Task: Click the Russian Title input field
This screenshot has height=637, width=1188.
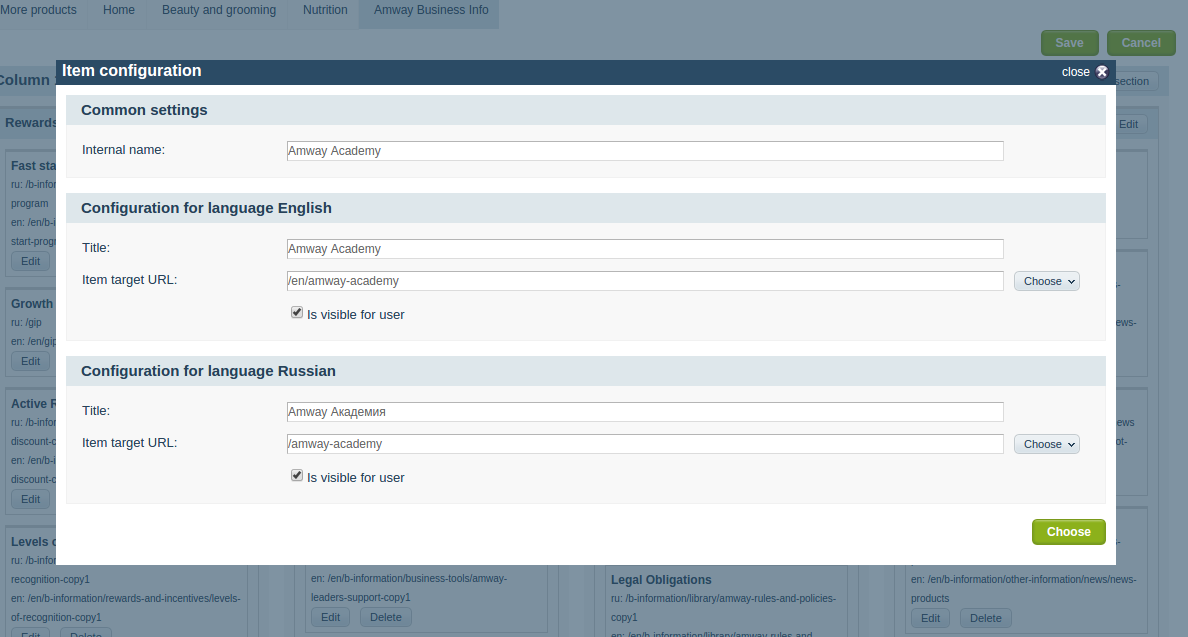Action: coord(645,412)
